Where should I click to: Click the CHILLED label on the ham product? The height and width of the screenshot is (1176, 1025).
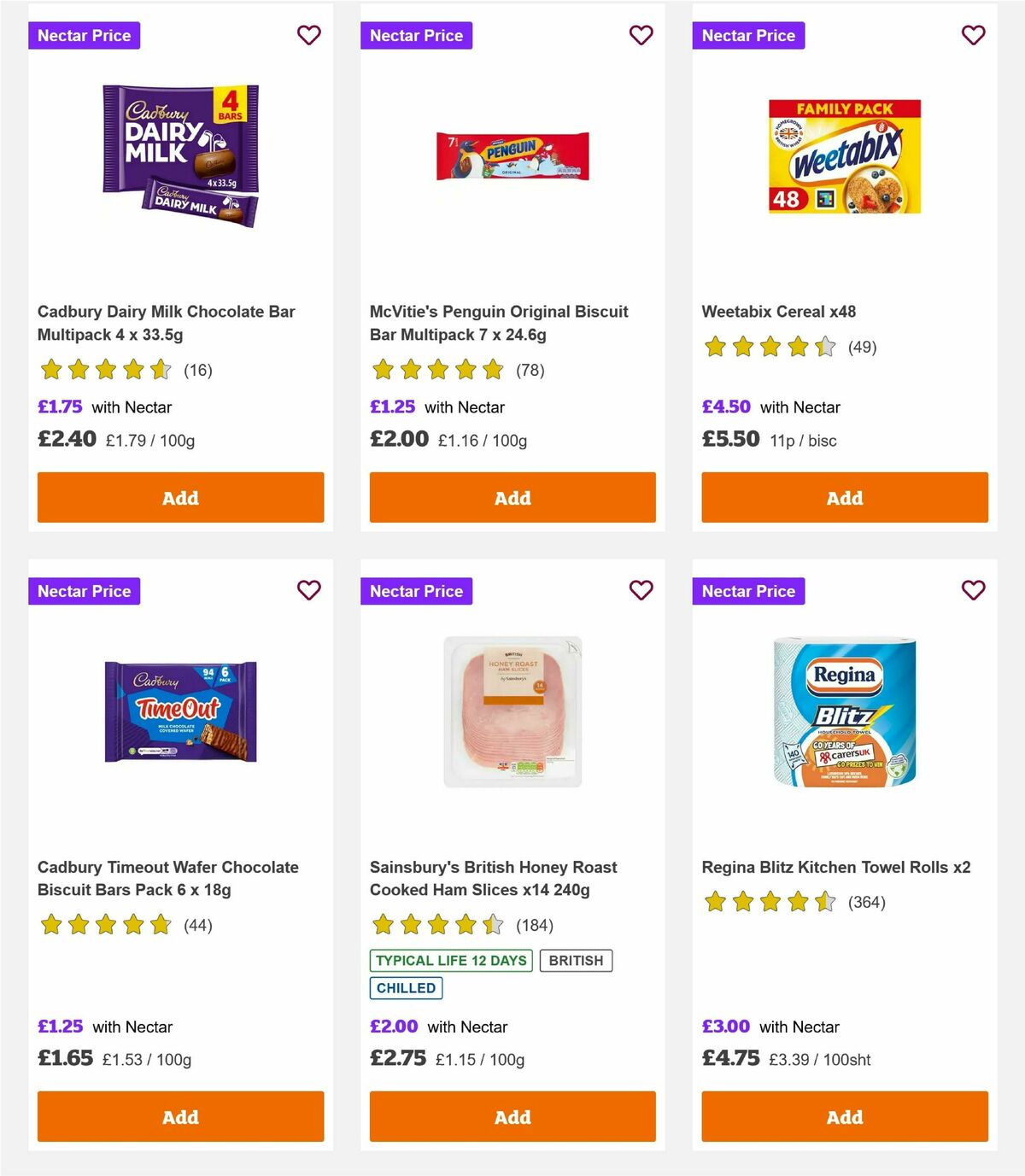[406, 988]
